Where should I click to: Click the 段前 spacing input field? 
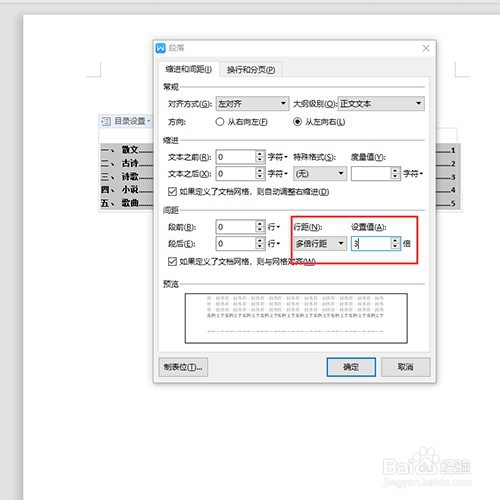(236, 227)
